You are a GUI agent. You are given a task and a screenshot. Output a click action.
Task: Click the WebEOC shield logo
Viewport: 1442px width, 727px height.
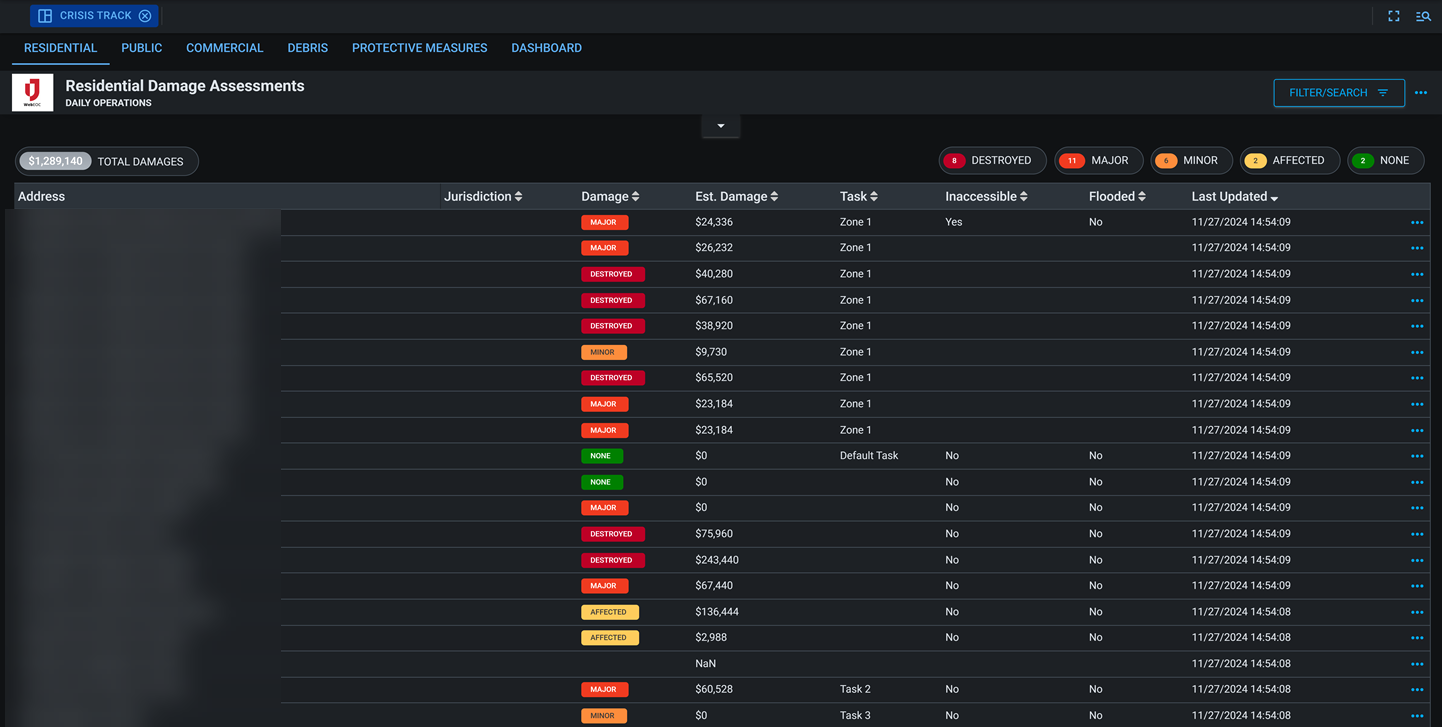31,92
